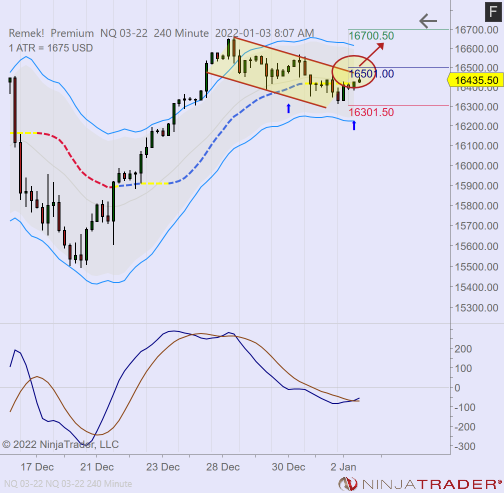Click the 16200.00 price axis label
The image size is (504, 493).
tap(477, 126)
